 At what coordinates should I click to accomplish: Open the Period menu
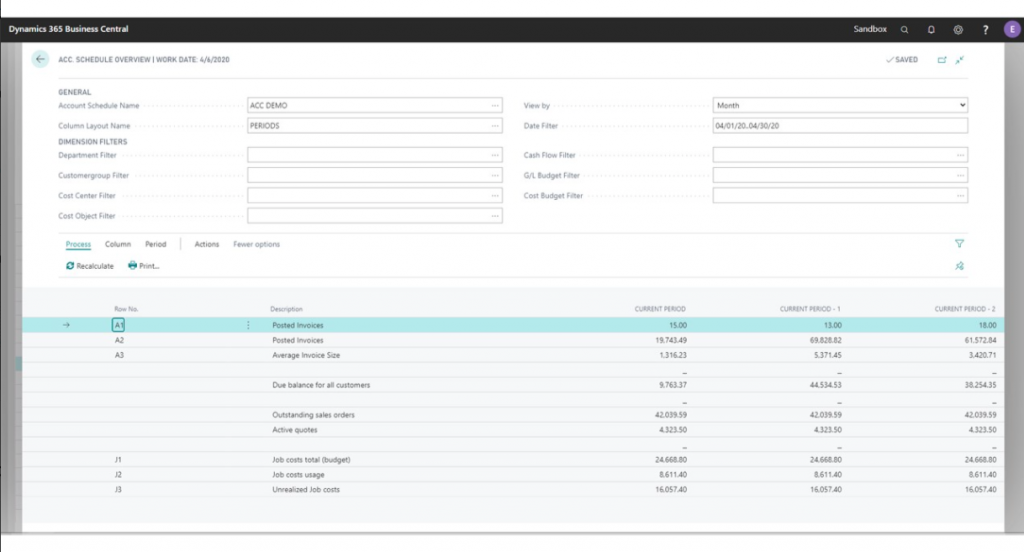(155, 244)
